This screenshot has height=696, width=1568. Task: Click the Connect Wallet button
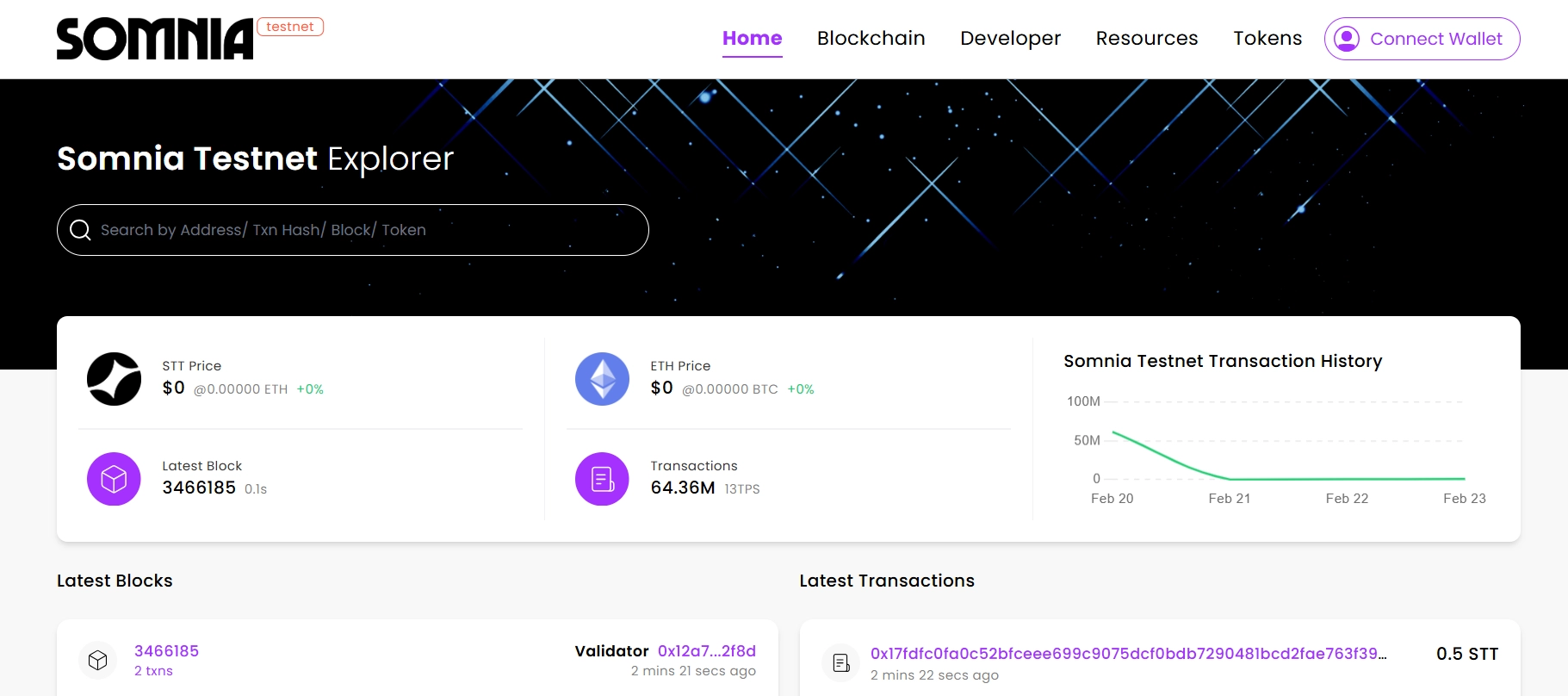(1421, 38)
